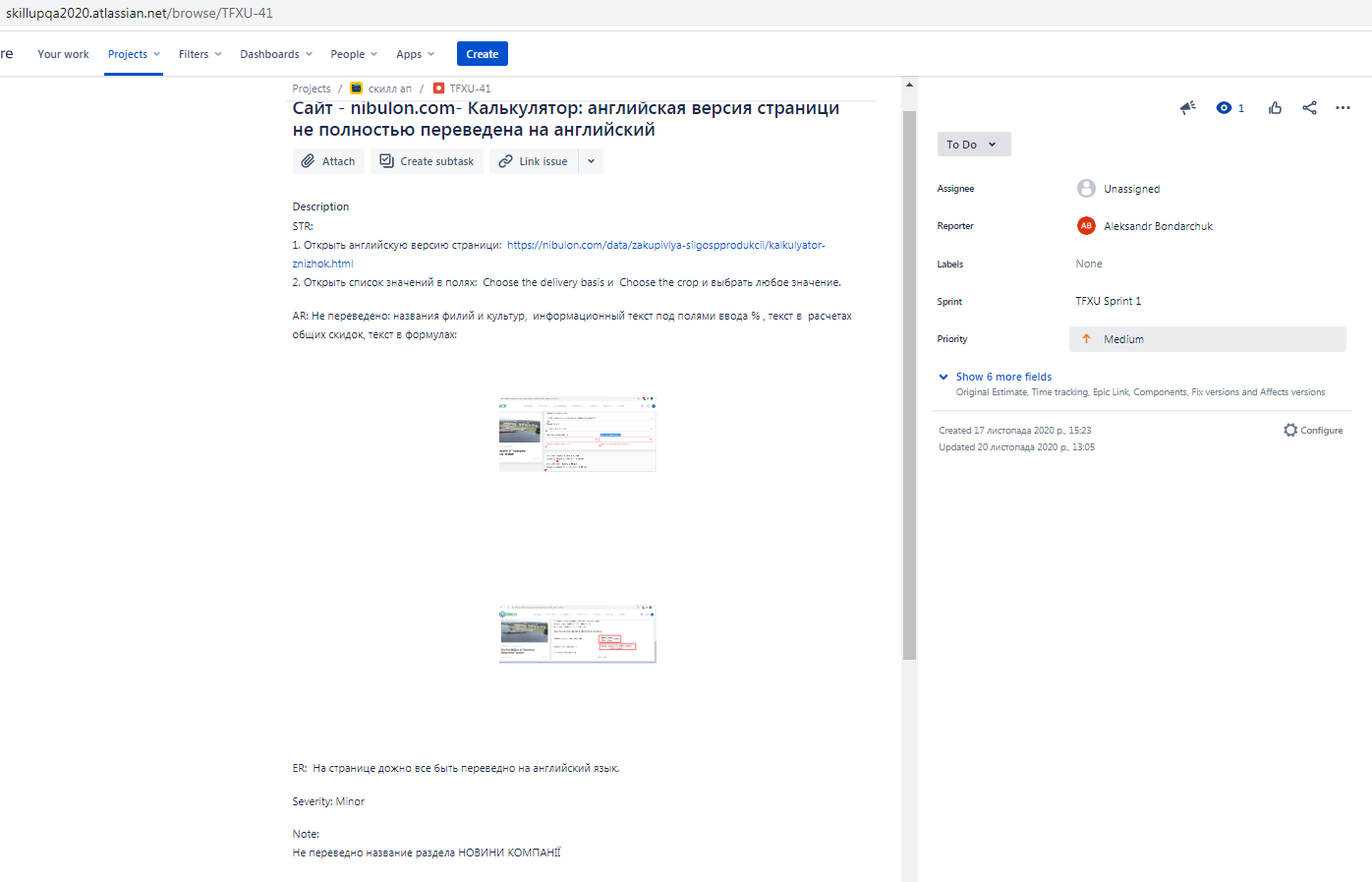Open the Apps menu
This screenshot has width=1372, height=882.
pyautogui.click(x=415, y=54)
